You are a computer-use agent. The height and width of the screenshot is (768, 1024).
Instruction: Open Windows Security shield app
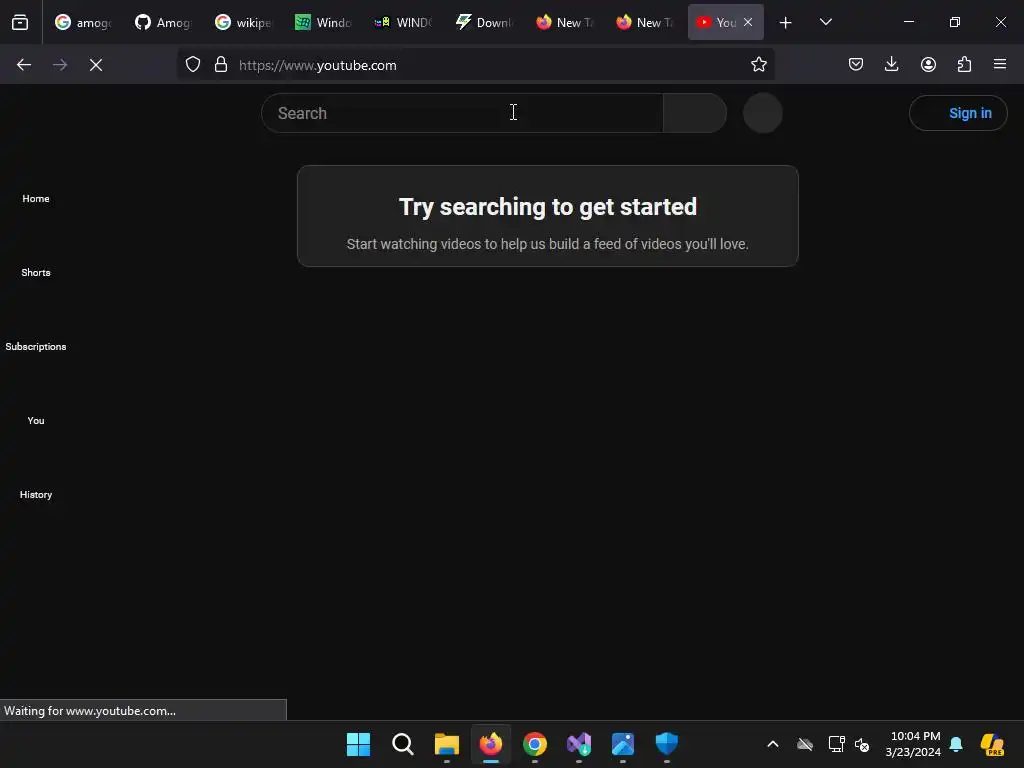point(667,744)
